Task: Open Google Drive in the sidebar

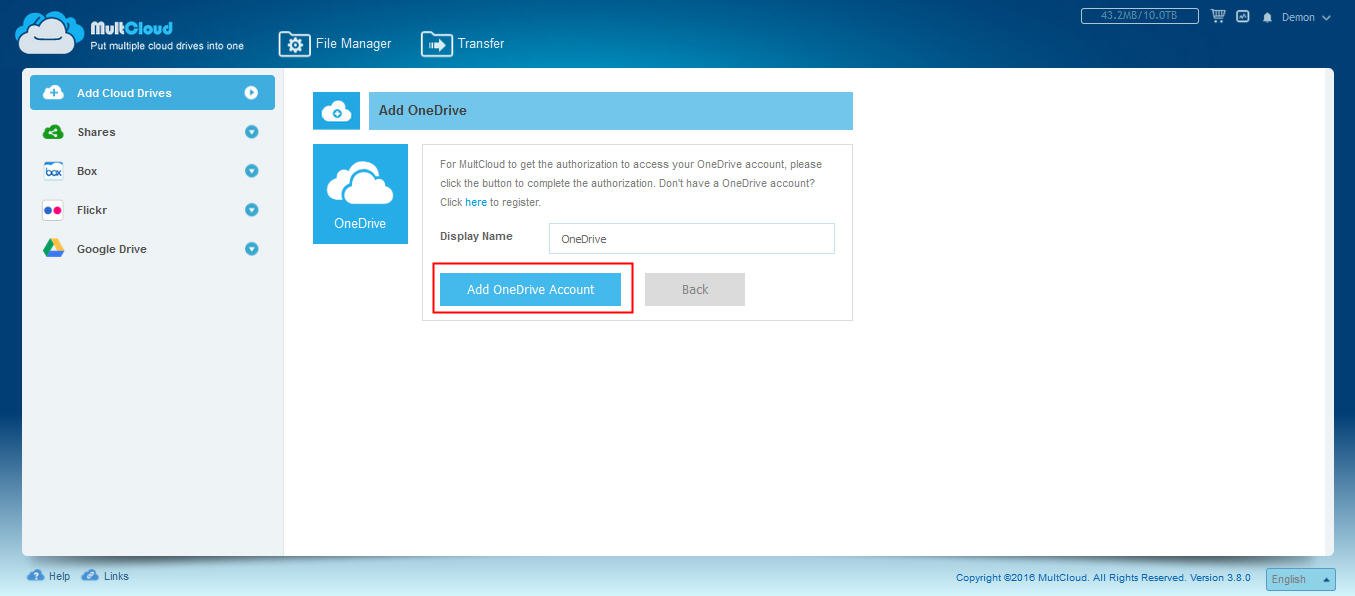Action: [x=152, y=249]
